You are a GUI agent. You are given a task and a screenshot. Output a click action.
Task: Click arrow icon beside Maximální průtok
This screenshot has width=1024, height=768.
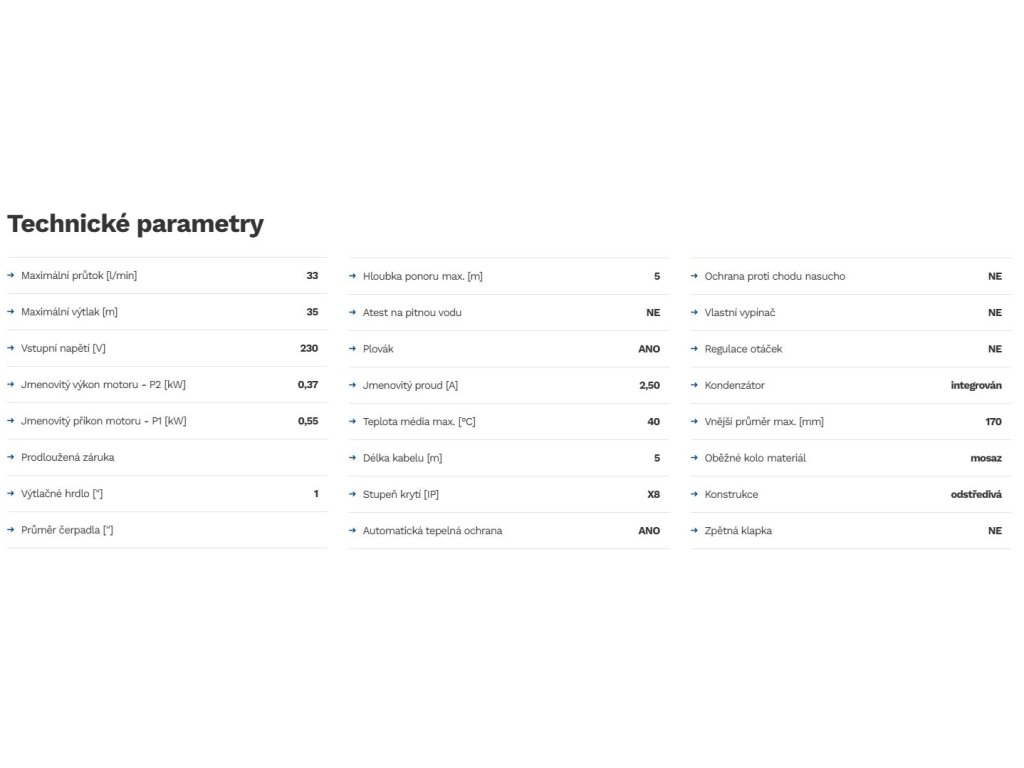pyautogui.click(x=11, y=275)
